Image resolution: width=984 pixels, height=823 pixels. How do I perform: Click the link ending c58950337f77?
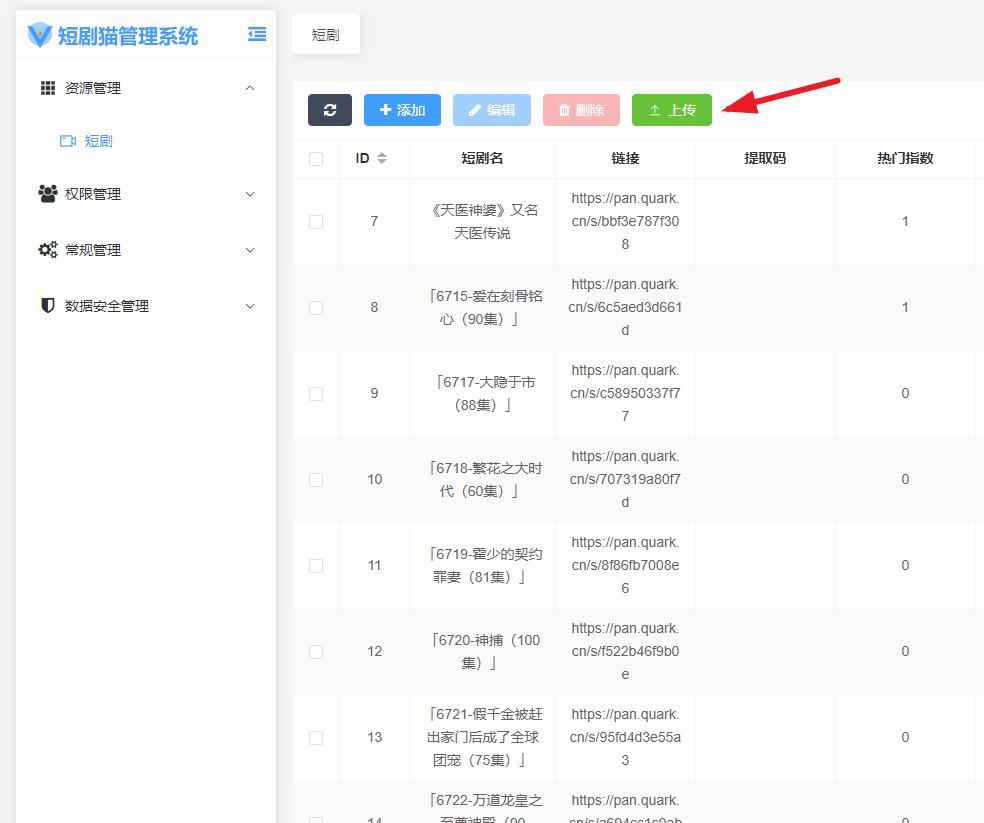click(x=625, y=393)
